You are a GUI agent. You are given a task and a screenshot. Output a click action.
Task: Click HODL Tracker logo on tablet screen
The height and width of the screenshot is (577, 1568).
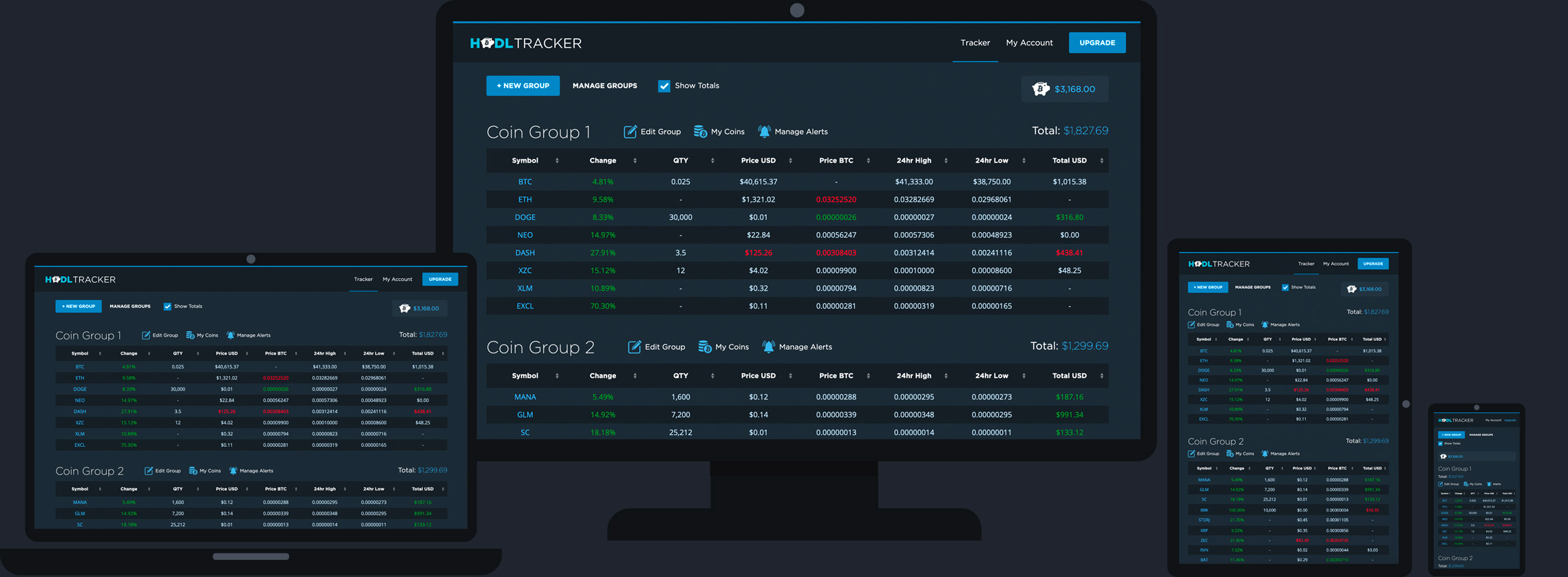click(x=1219, y=264)
